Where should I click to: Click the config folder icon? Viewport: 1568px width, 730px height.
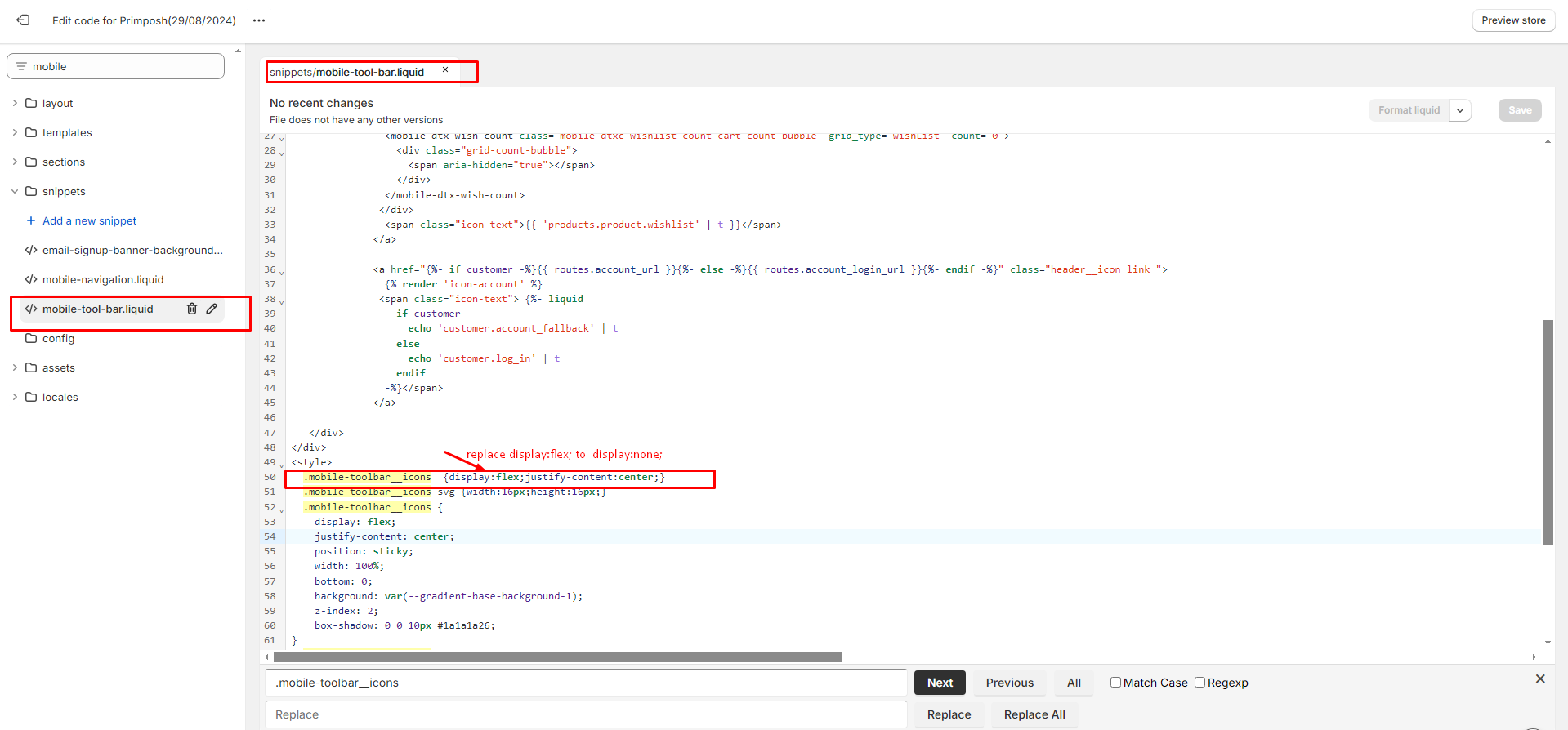coord(31,338)
